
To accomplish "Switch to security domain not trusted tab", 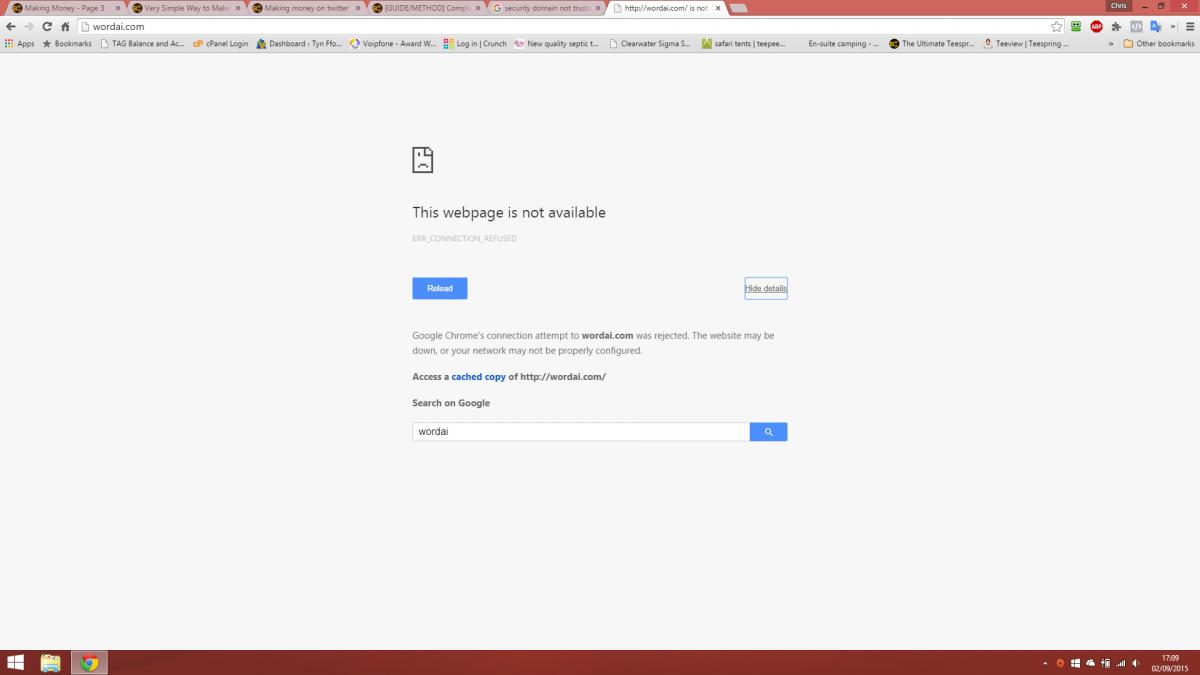I will coord(546,8).
